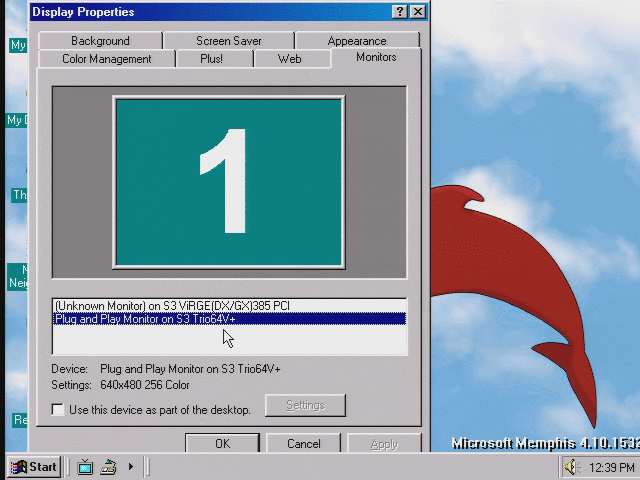
Task: Launch the TV viewer quick launch icon
Action: [x=85, y=467]
